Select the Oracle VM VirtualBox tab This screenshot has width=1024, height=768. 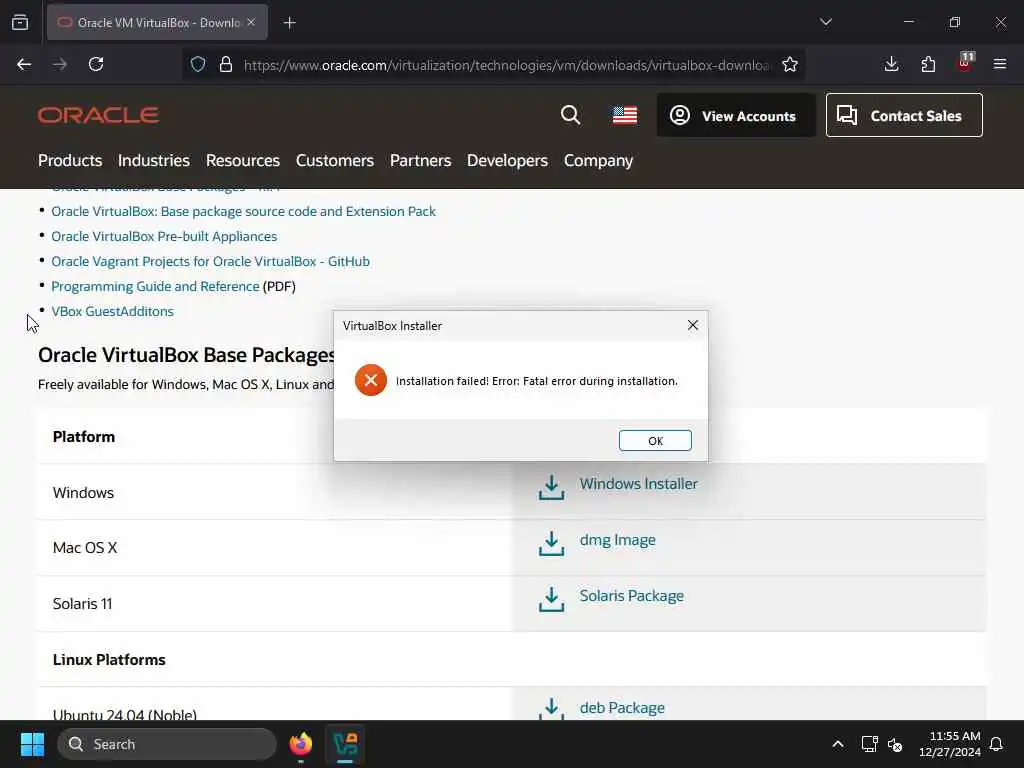point(157,22)
